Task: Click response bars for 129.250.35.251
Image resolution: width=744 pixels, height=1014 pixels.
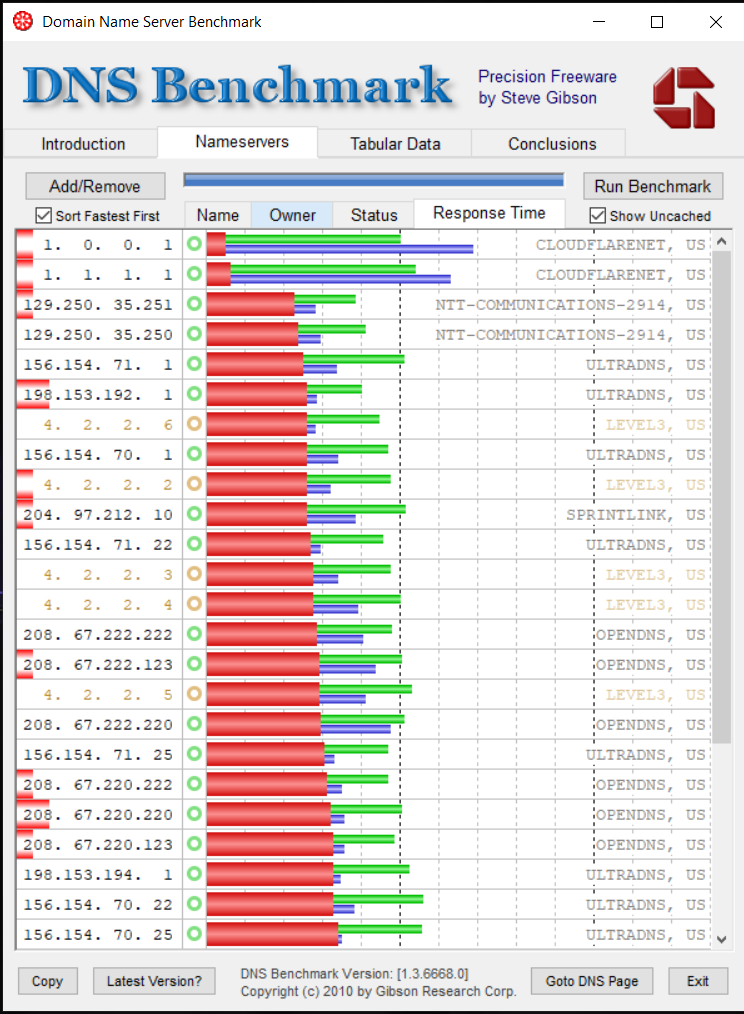Action: point(281,304)
